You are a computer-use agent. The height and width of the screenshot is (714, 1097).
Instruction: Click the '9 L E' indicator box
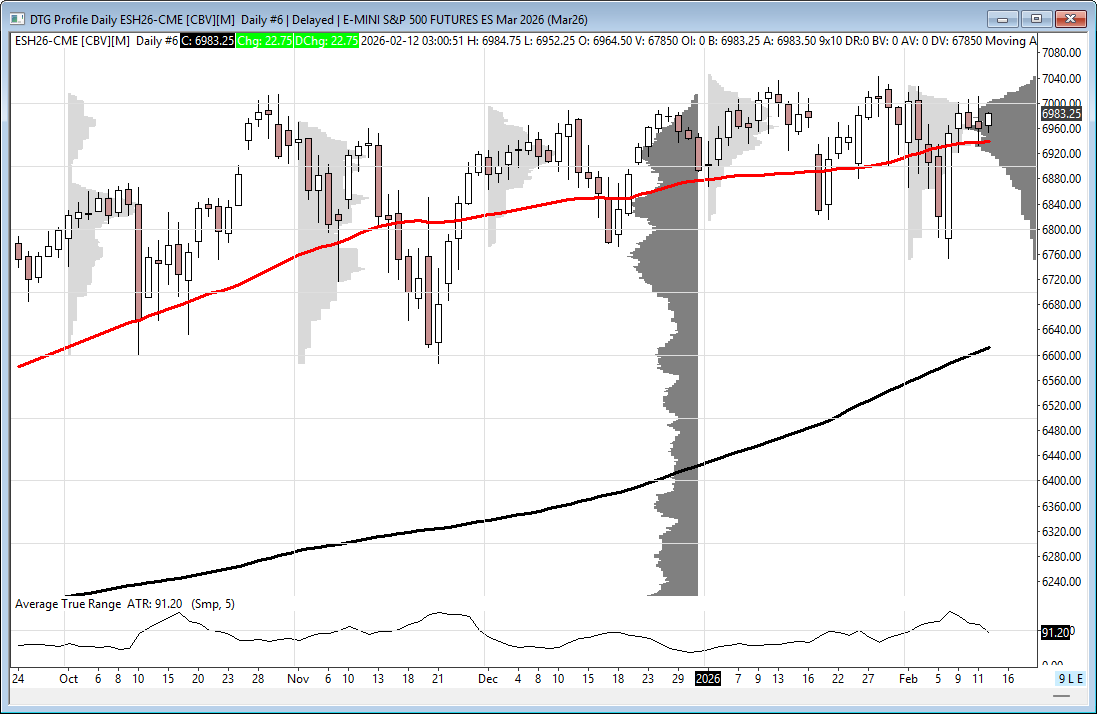pos(1071,678)
